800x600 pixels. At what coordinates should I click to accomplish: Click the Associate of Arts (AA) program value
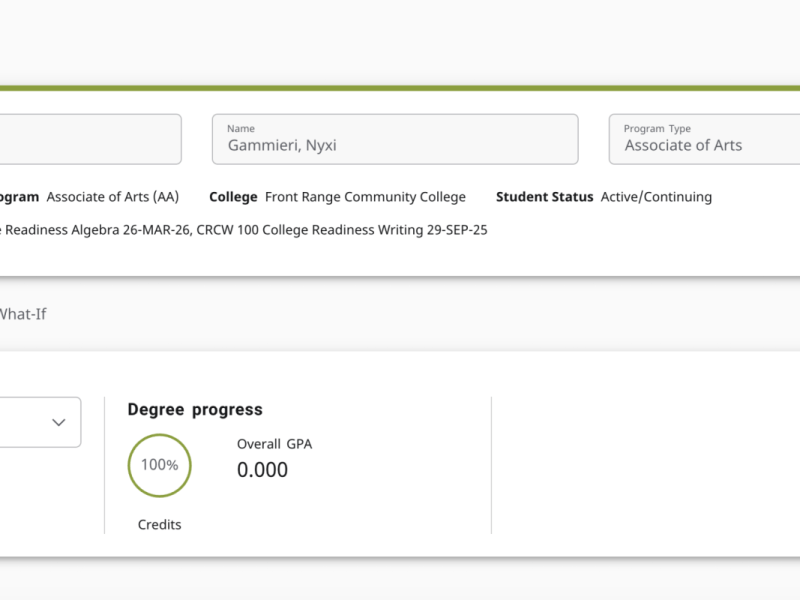click(x=112, y=197)
